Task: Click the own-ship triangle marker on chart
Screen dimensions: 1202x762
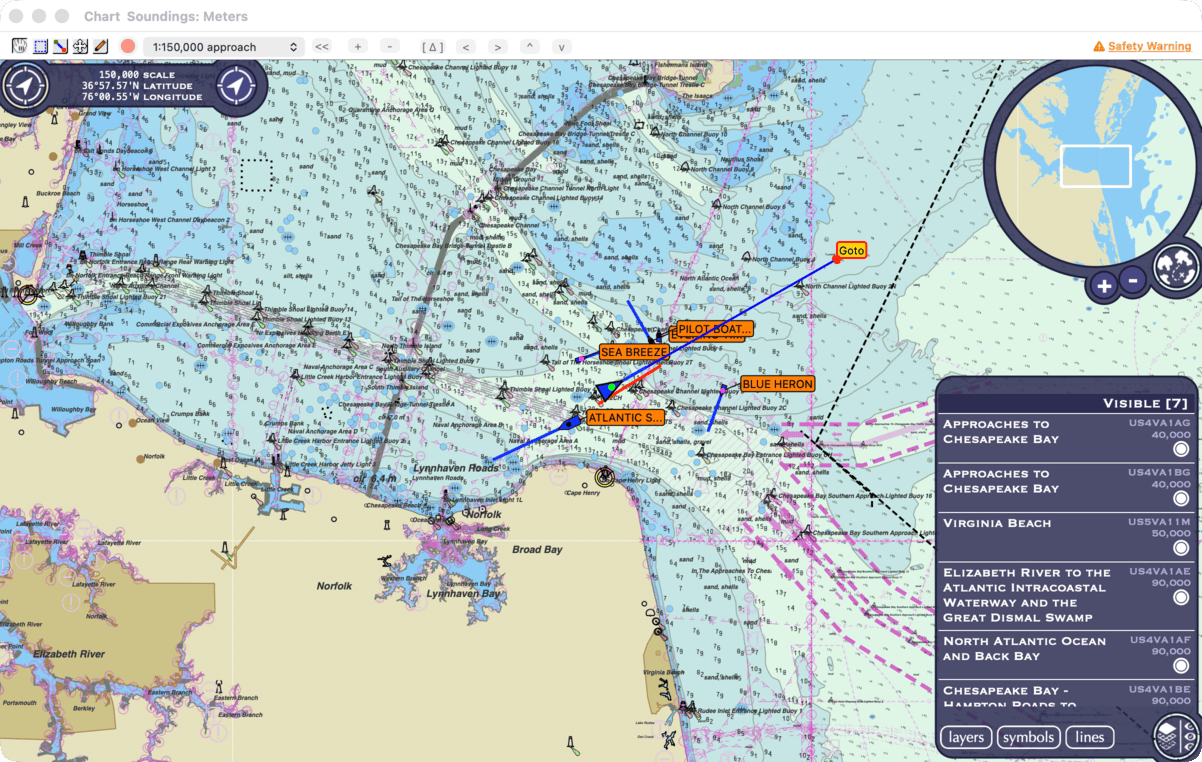Action: click(607, 390)
